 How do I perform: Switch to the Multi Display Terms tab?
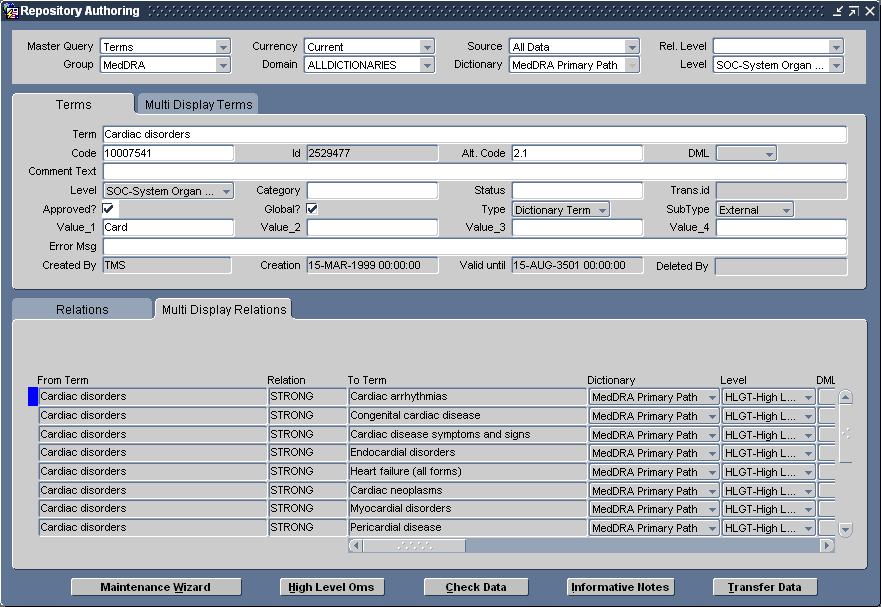click(196, 104)
